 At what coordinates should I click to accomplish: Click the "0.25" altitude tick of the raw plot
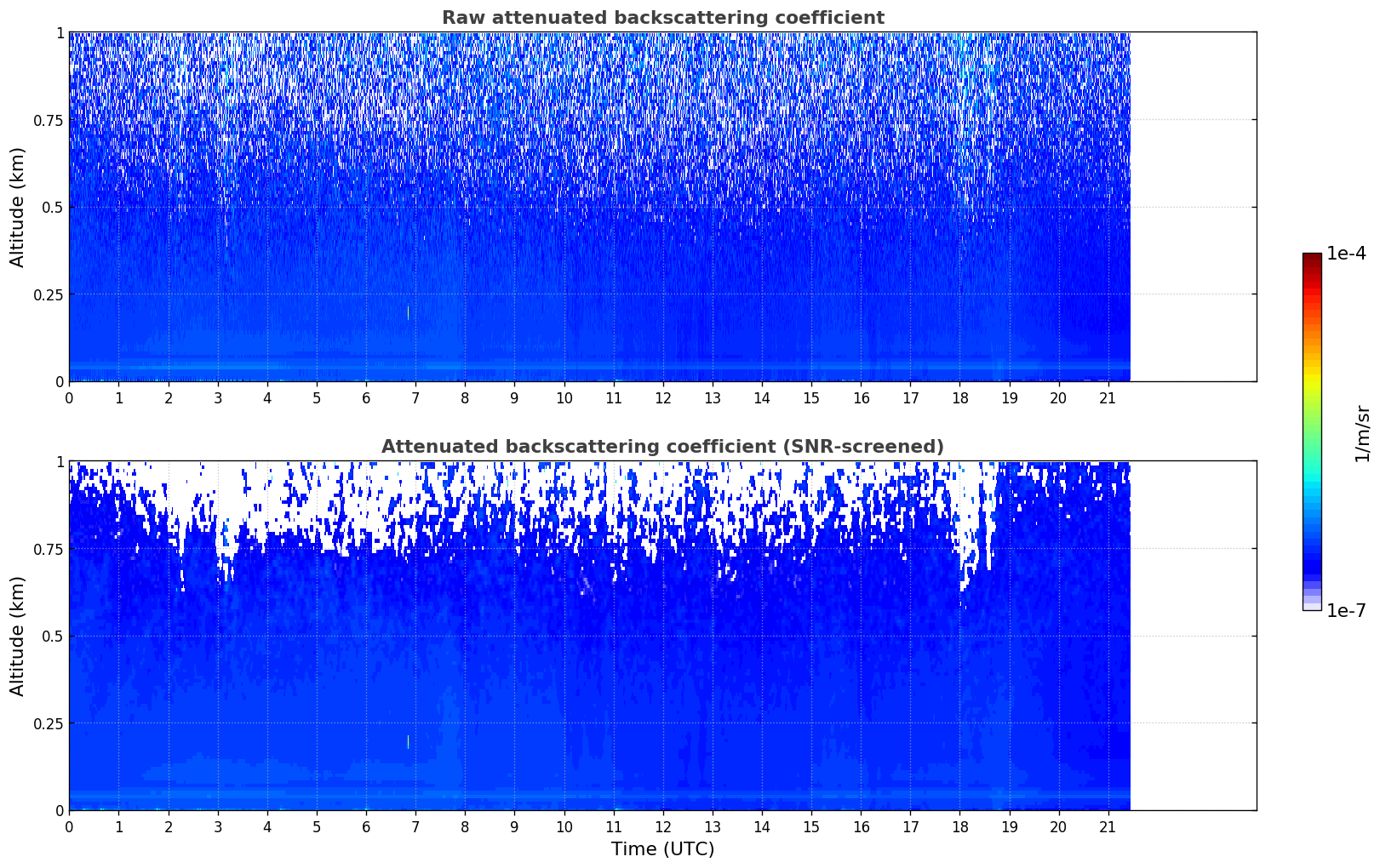pos(49,294)
